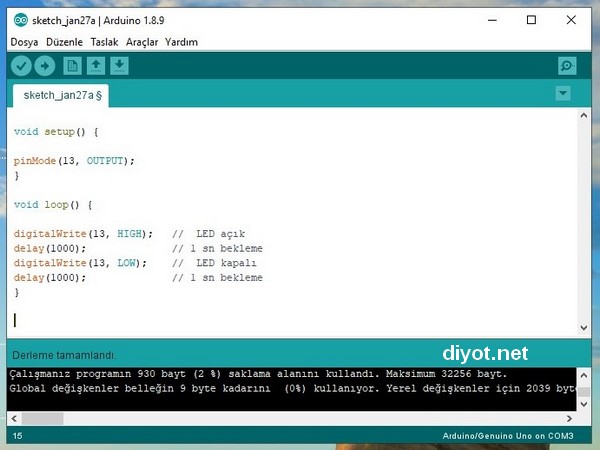Image resolution: width=600 pixels, height=450 pixels.
Task: Click 'Arduino/Genuino Uno on COM3' status text
Action: 508,436
